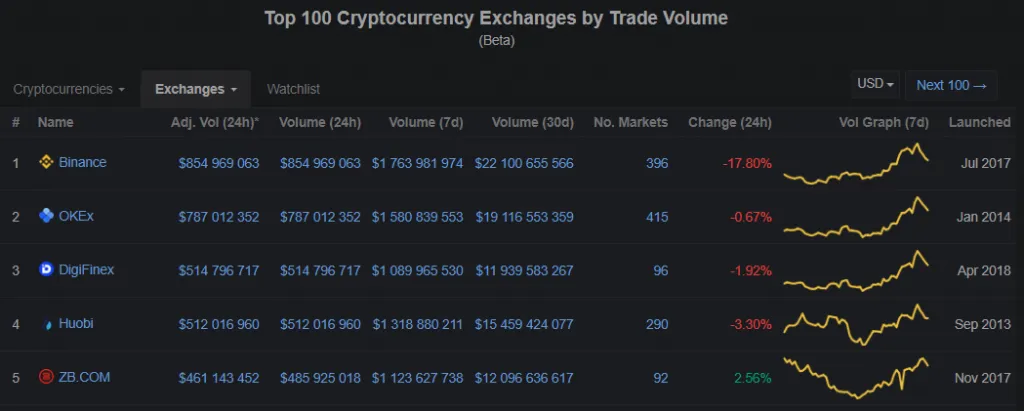Image resolution: width=1024 pixels, height=411 pixels.
Task: Open the USD currency selector
Action: point(875,84)
